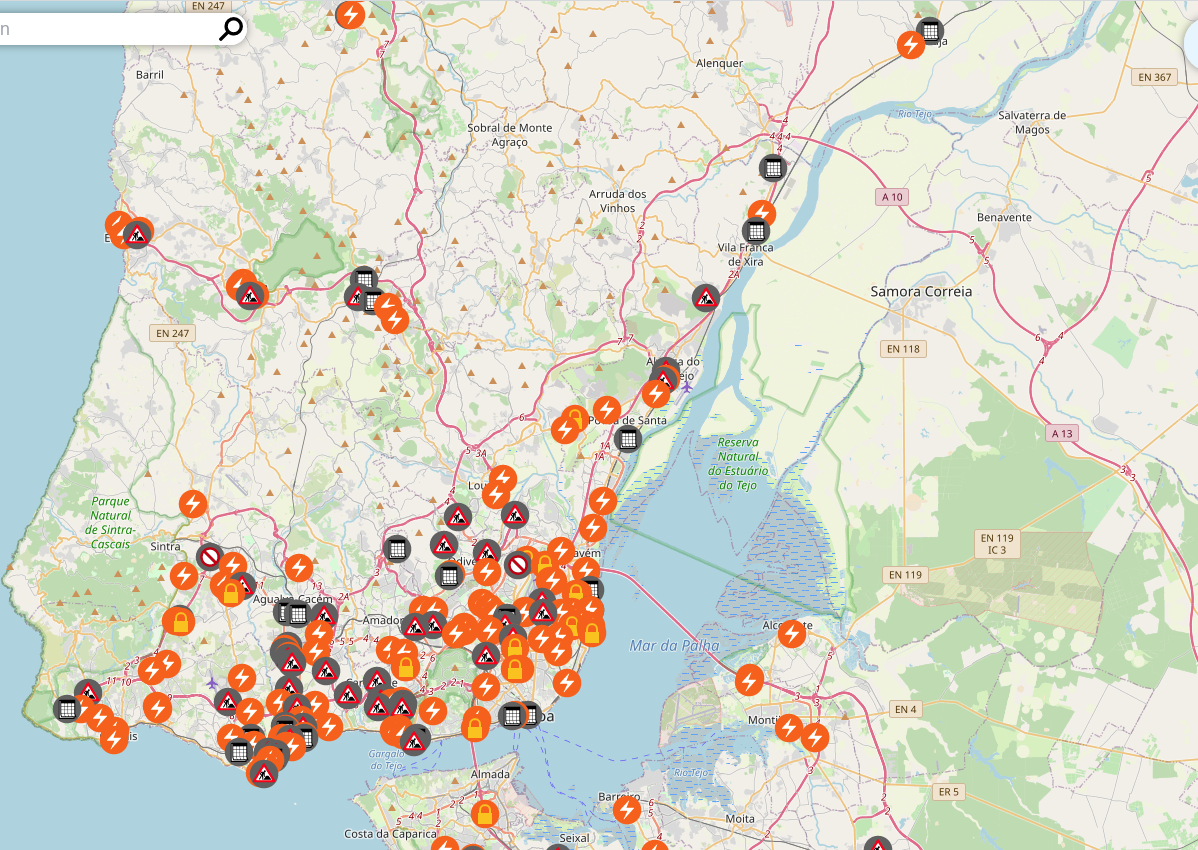Select the roadworks marker south of Vila Franca de Xira
This screenshot has height=850, width=1198.
point(706,297)
